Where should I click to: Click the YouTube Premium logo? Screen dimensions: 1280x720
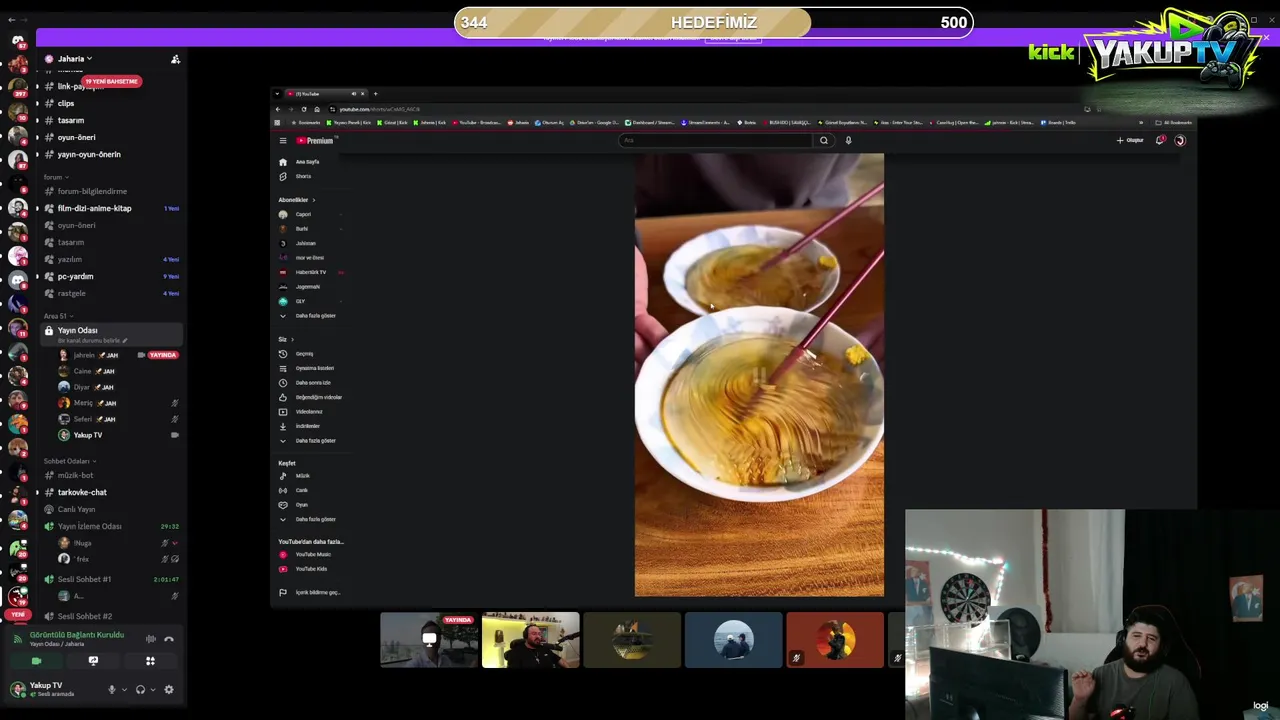click(x=315, y=141)
